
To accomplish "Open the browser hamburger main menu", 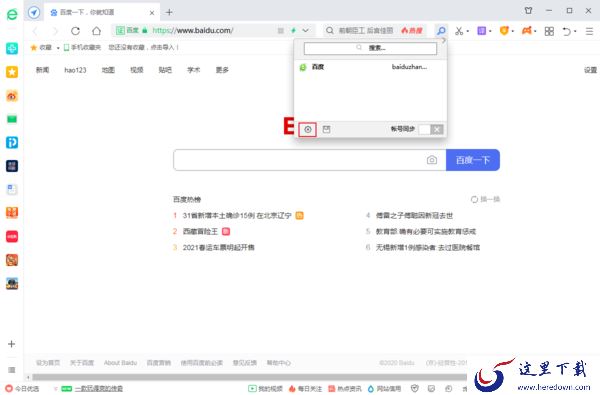I will [x=589, y=31].
